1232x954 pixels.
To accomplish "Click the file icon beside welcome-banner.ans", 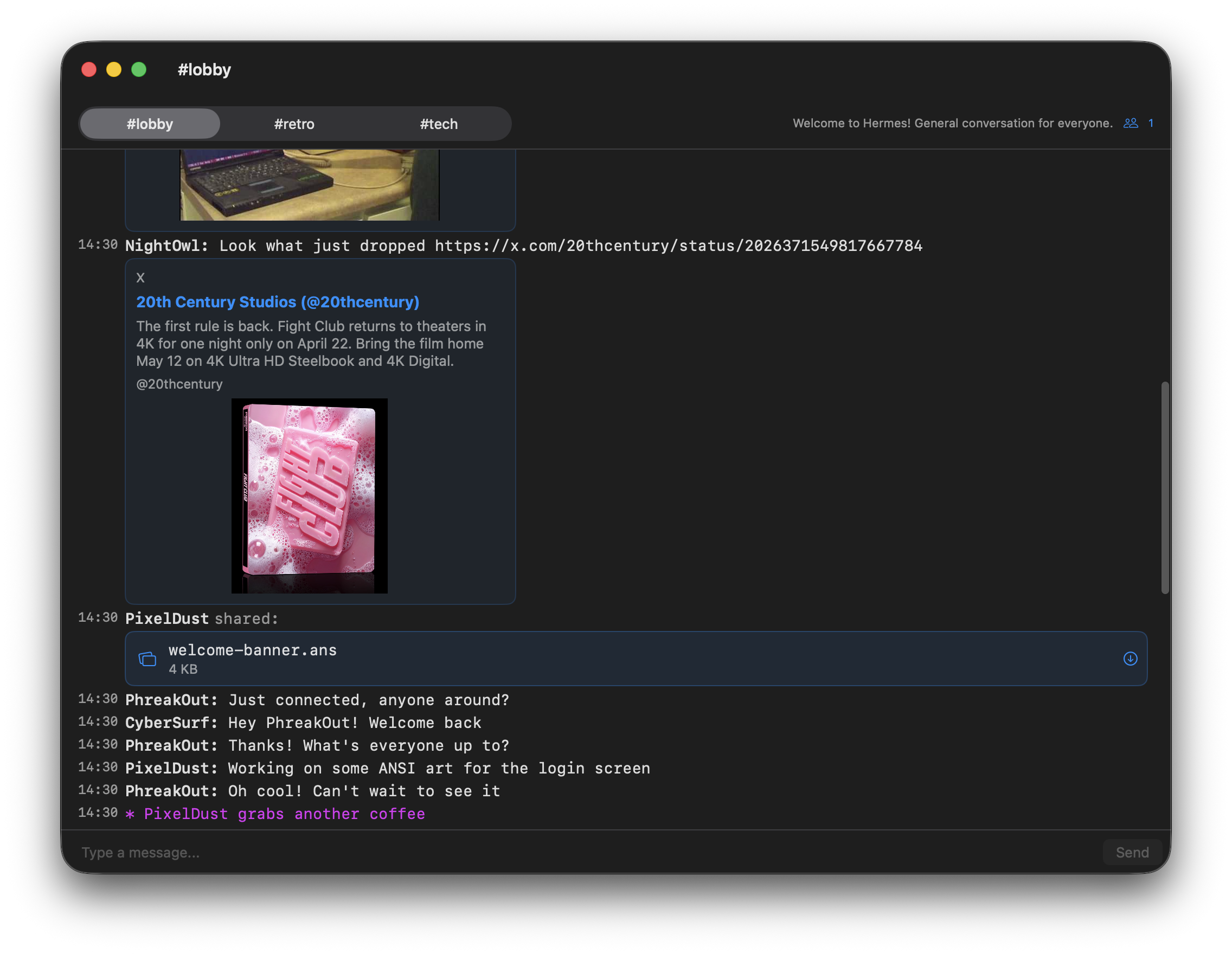I will pos(147,659).
